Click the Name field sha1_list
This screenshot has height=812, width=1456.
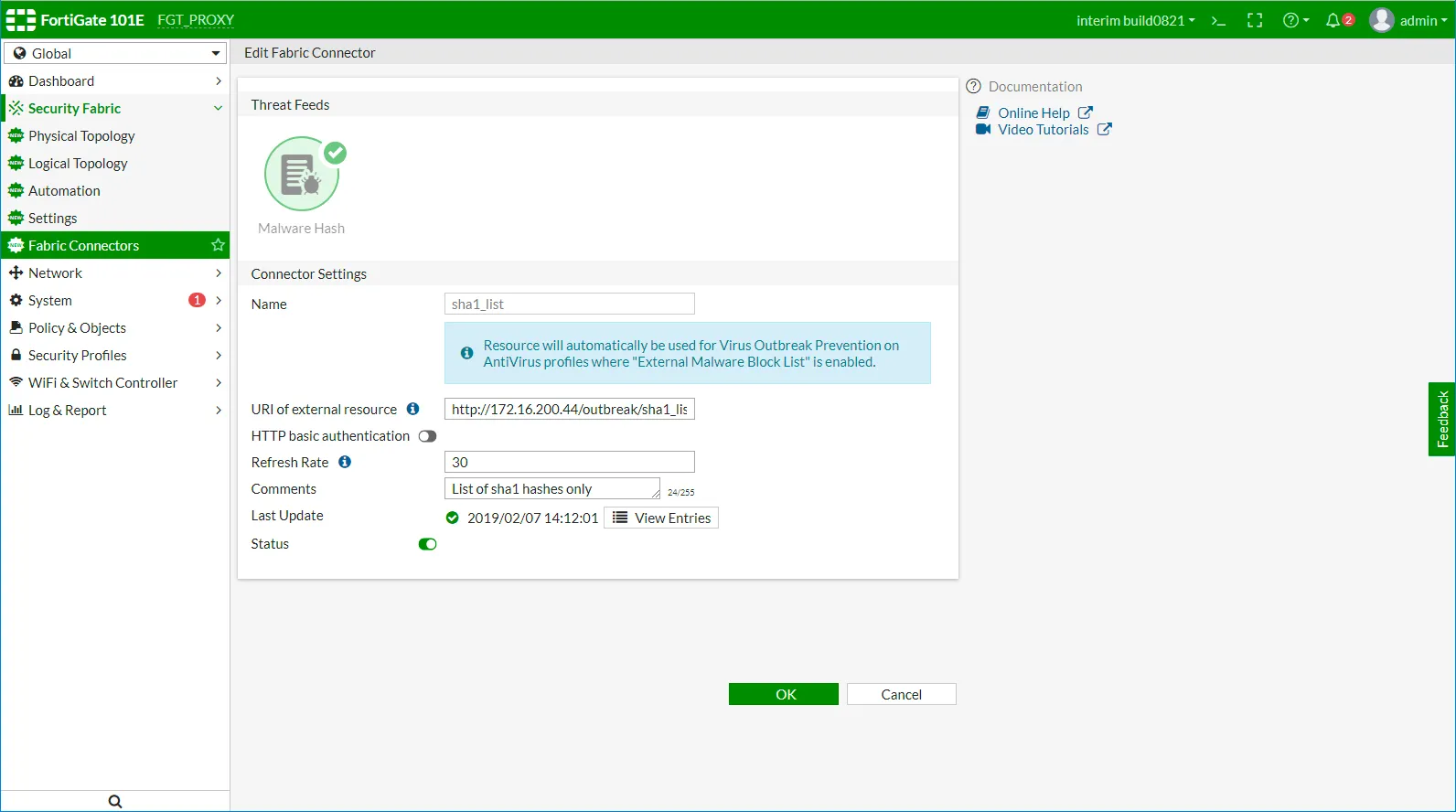[570, 304]
